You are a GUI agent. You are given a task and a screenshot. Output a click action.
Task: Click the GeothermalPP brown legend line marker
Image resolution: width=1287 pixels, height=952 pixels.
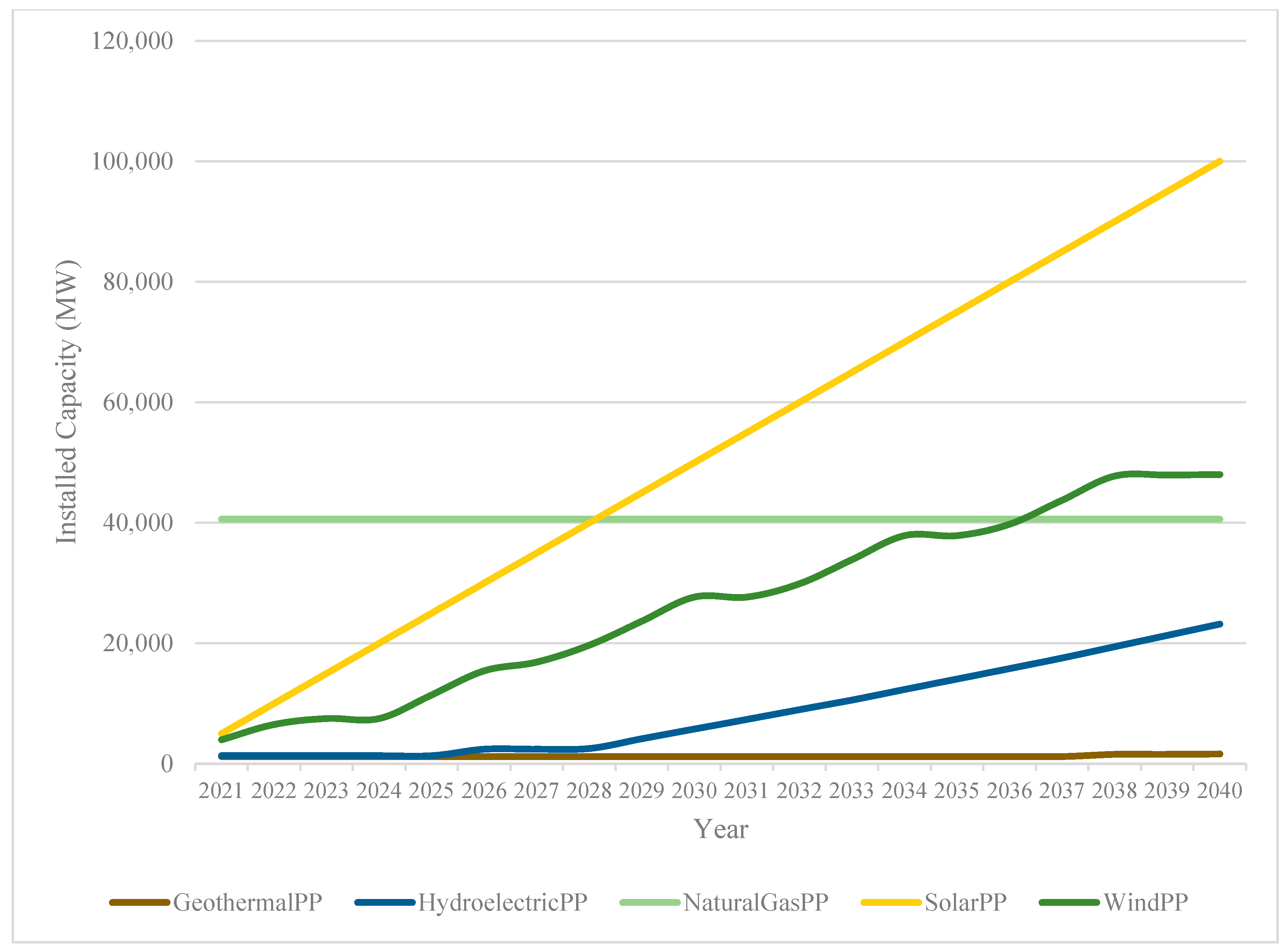pyautogui.click(x=139, y=902)
